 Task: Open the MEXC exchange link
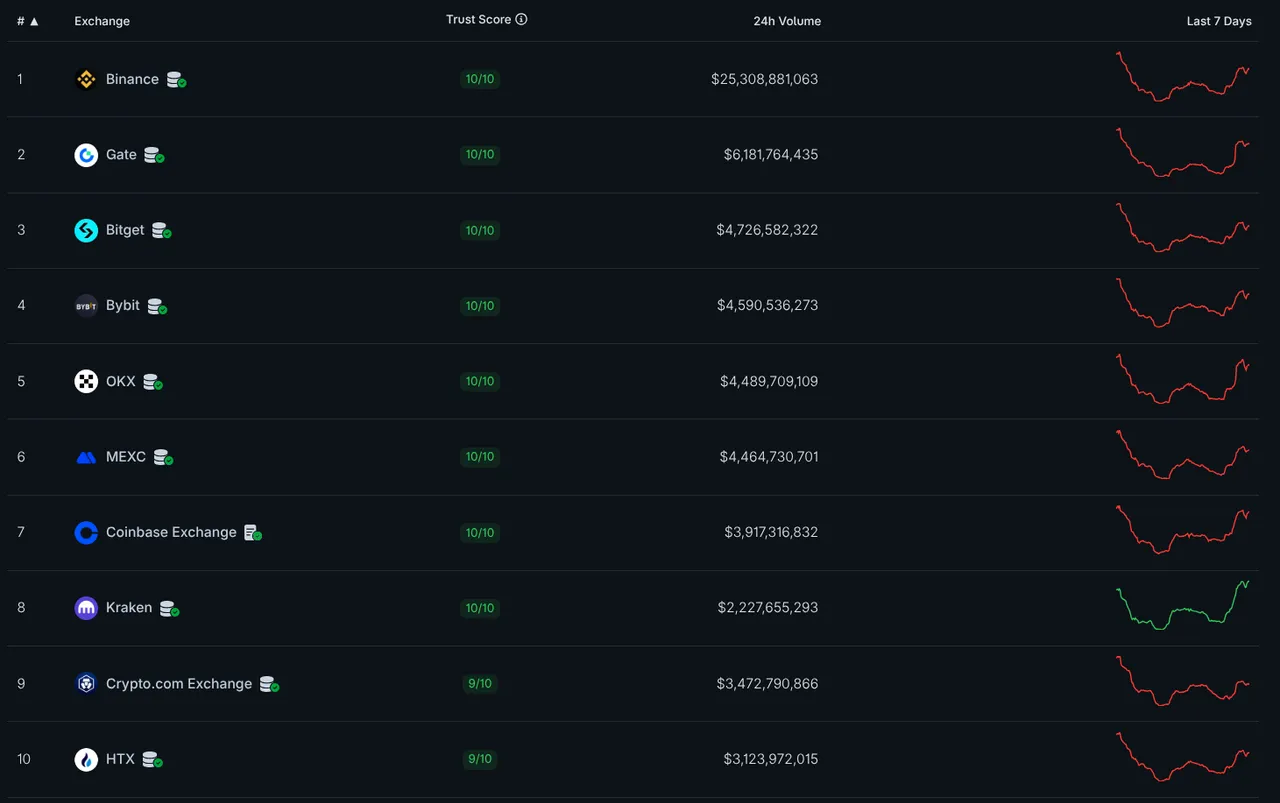tap(126, 457)
